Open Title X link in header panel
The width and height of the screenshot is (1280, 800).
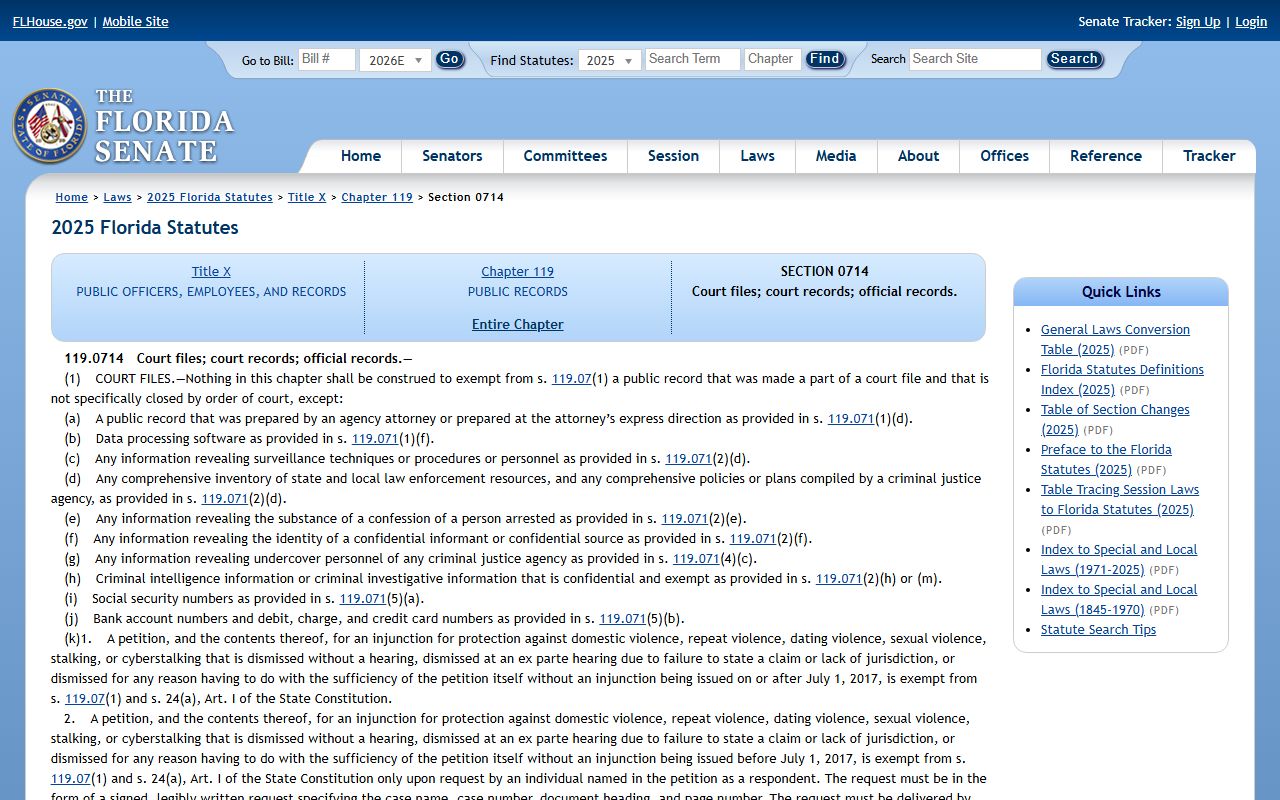click(x=211, y=271)
